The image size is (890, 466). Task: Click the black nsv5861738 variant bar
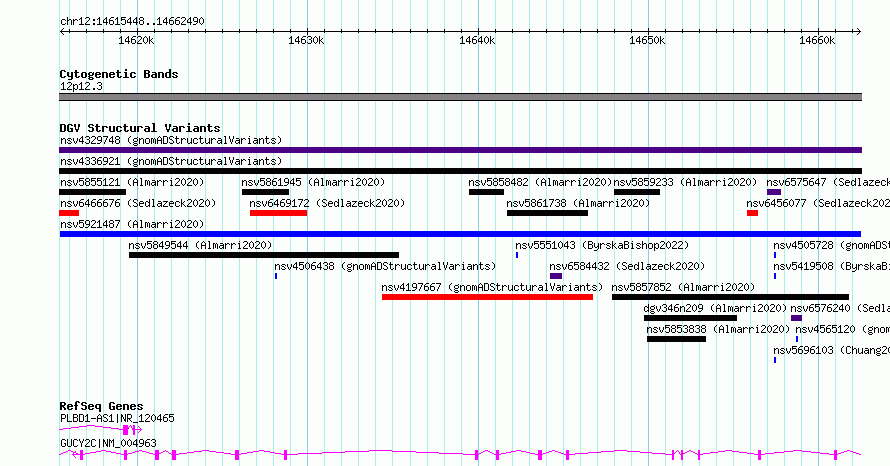[547, 213]
